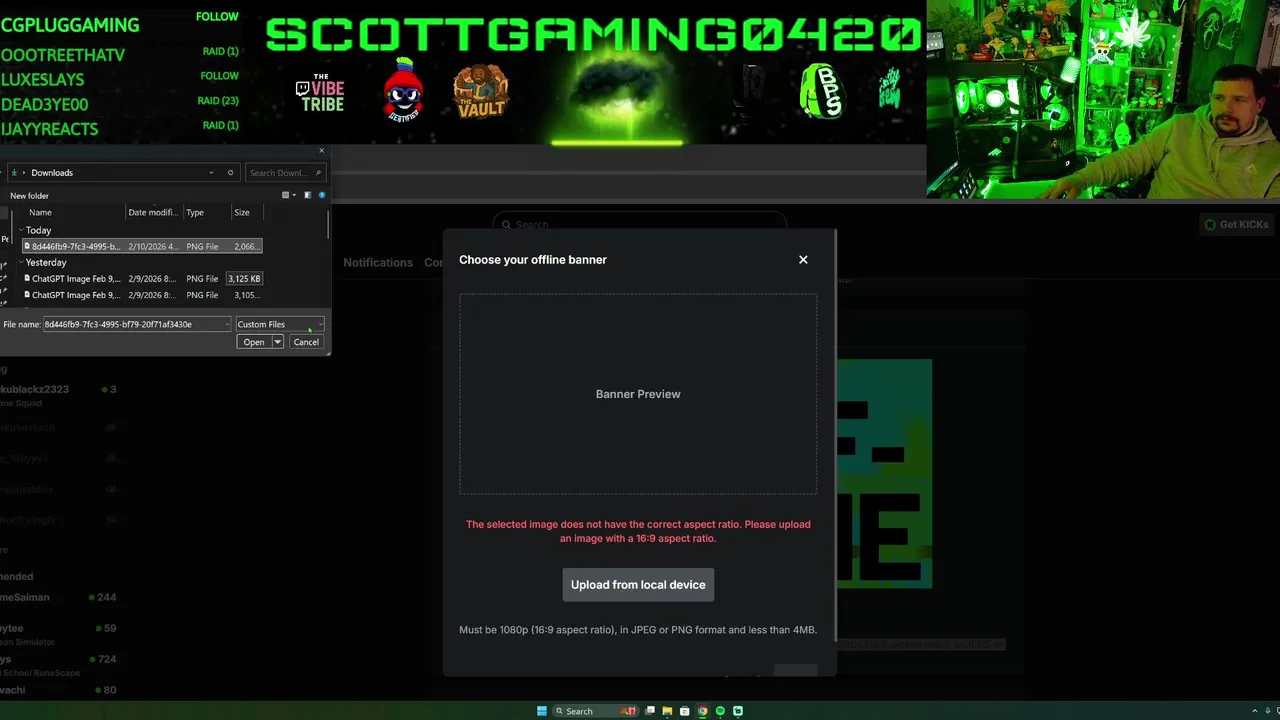Click the Windows taskbar Search box
The image size is (1280, 720).
(596, 711)
